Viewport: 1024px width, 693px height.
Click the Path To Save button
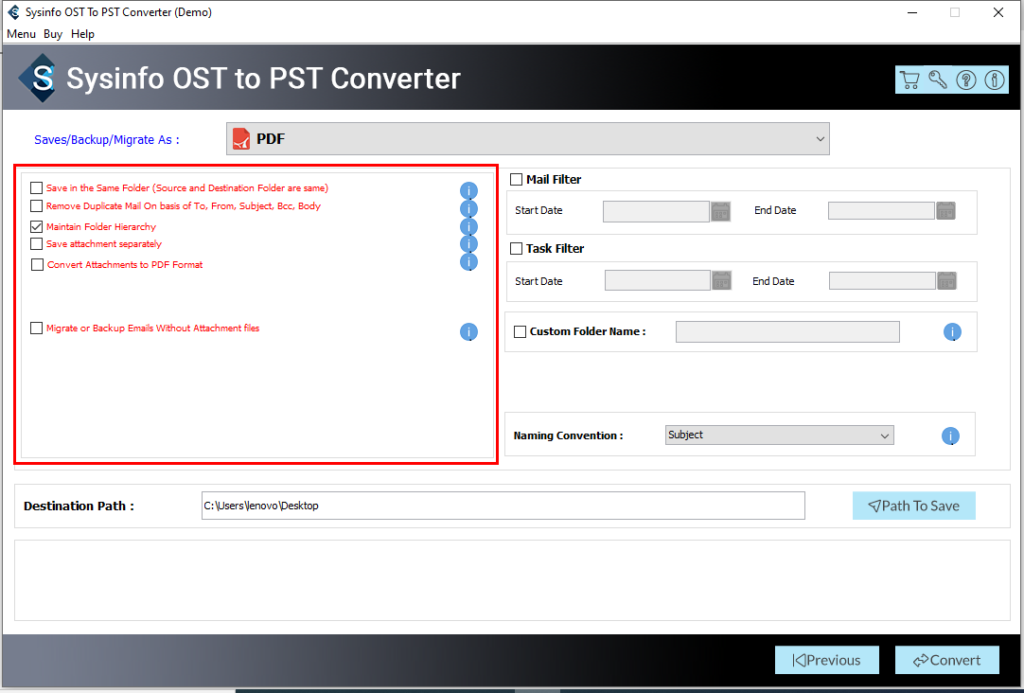(x=914, y=506)
